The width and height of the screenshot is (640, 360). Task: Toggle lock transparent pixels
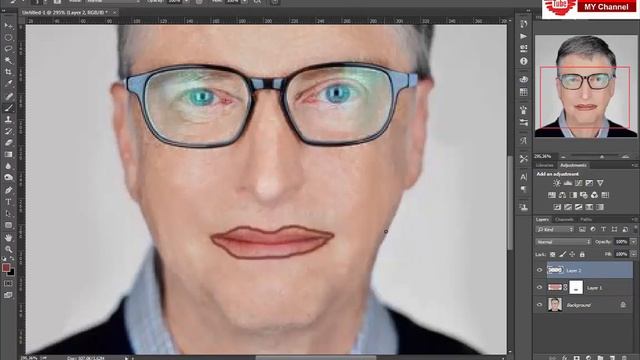[x=553, y=254]
